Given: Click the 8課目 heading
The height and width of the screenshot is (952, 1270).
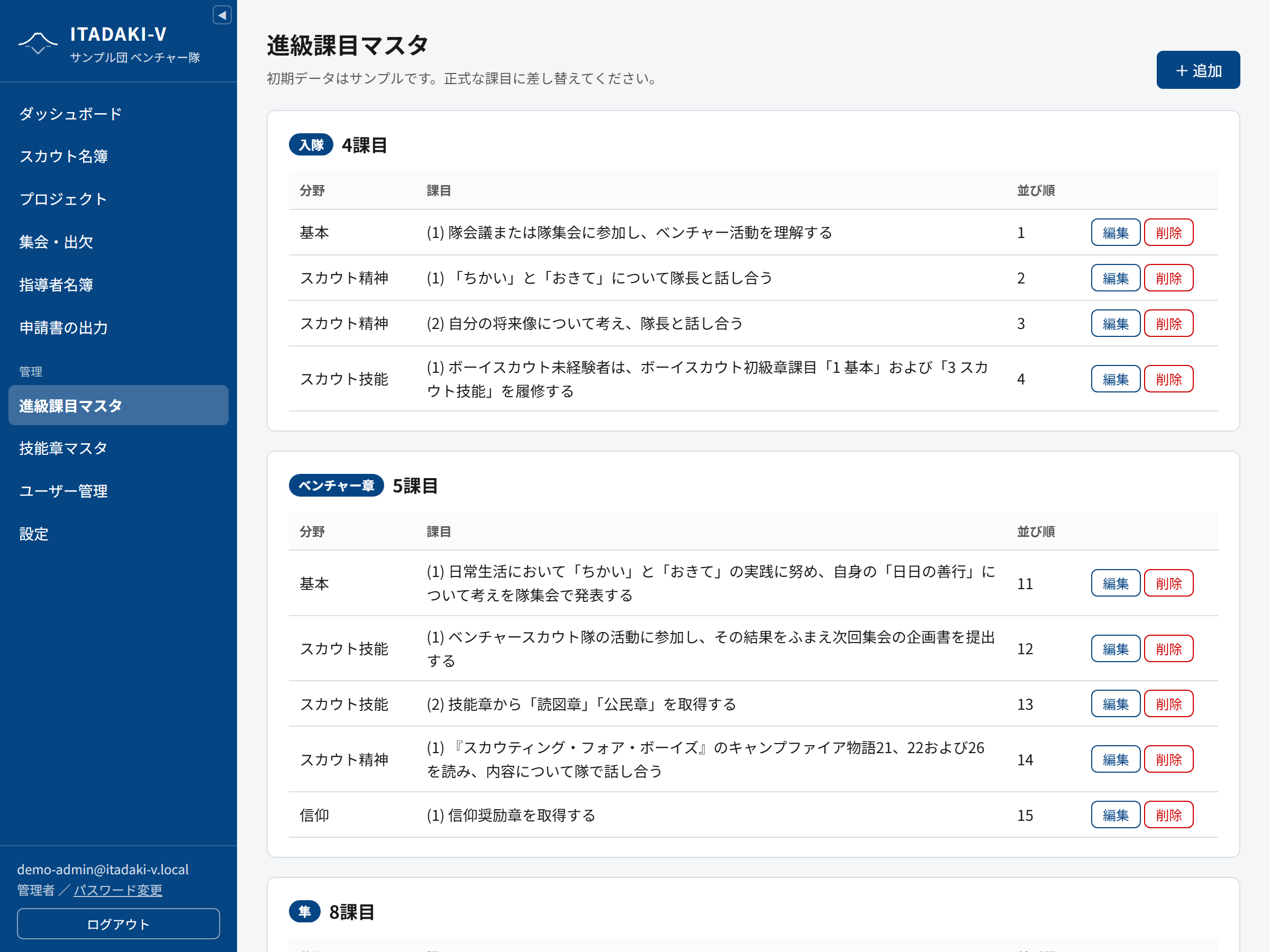Looking at the screenshot, I should [351, 912].
